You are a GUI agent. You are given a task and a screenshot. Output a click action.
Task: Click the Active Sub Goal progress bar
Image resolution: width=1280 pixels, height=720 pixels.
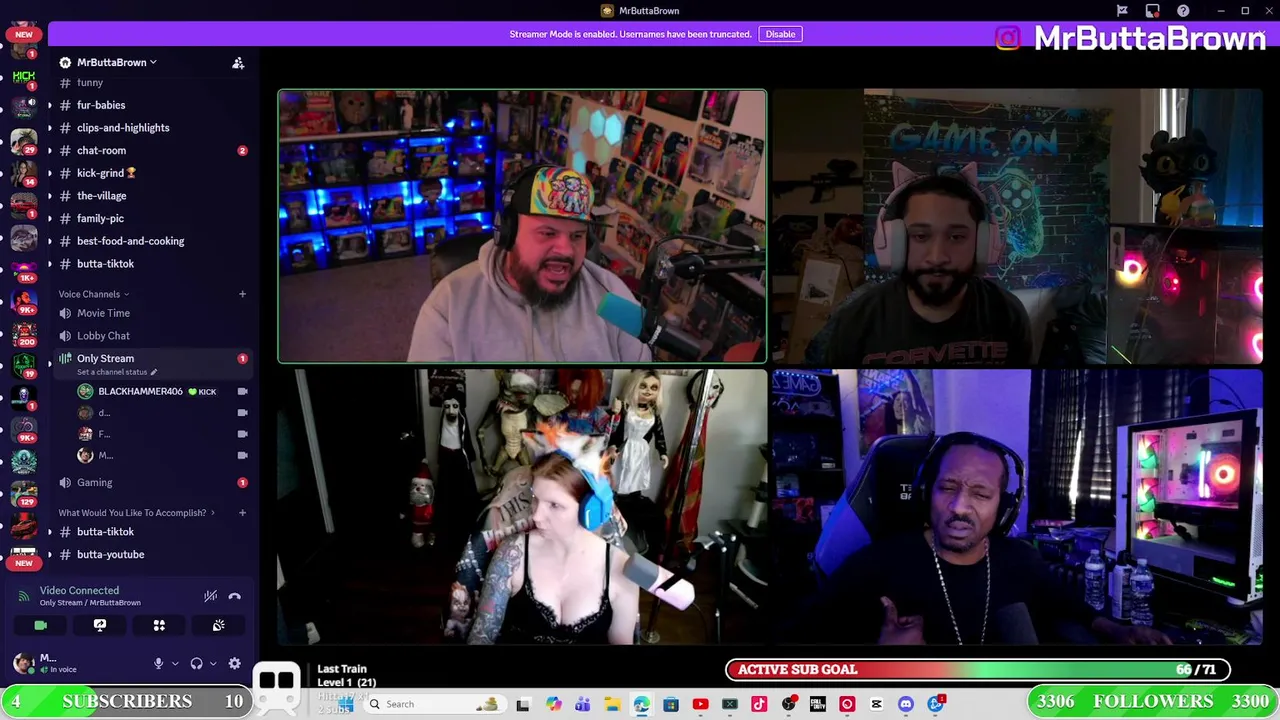click(x=978, y=670)
